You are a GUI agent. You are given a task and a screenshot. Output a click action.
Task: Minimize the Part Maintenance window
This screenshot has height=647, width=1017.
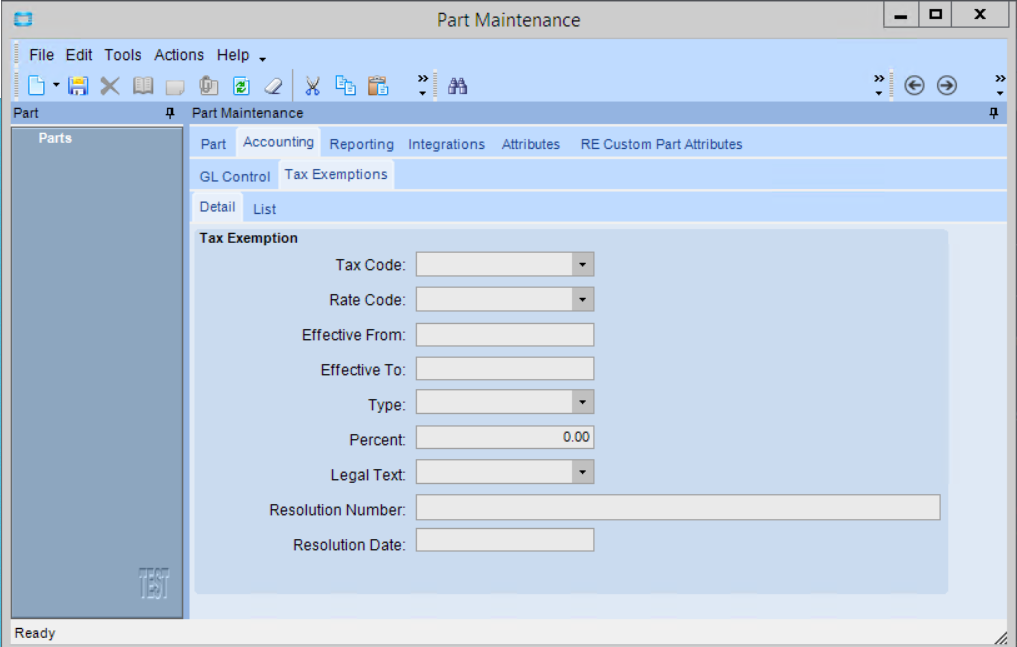(x=901, y=14)
